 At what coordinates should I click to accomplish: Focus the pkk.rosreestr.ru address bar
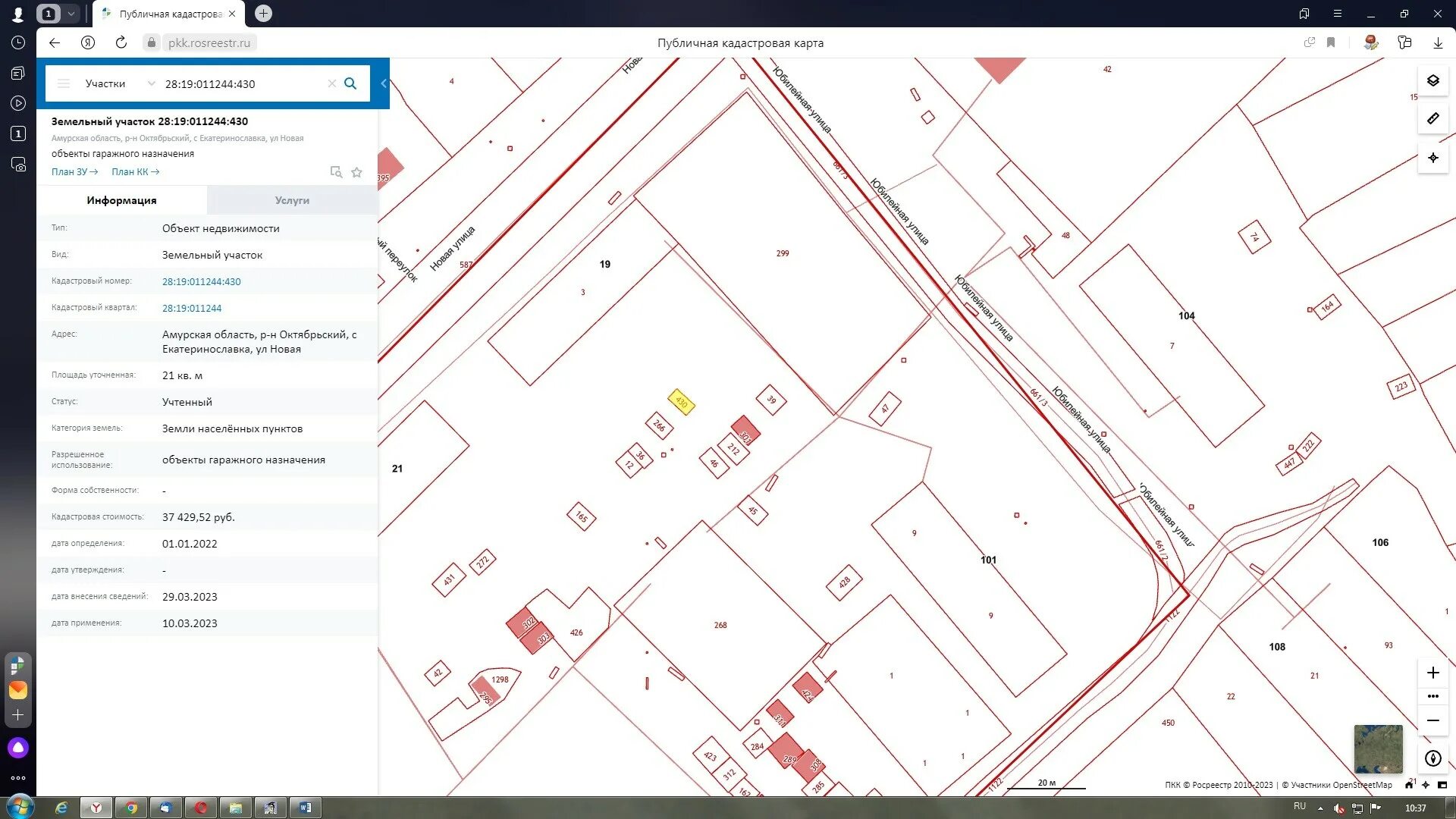coord(209,42)
